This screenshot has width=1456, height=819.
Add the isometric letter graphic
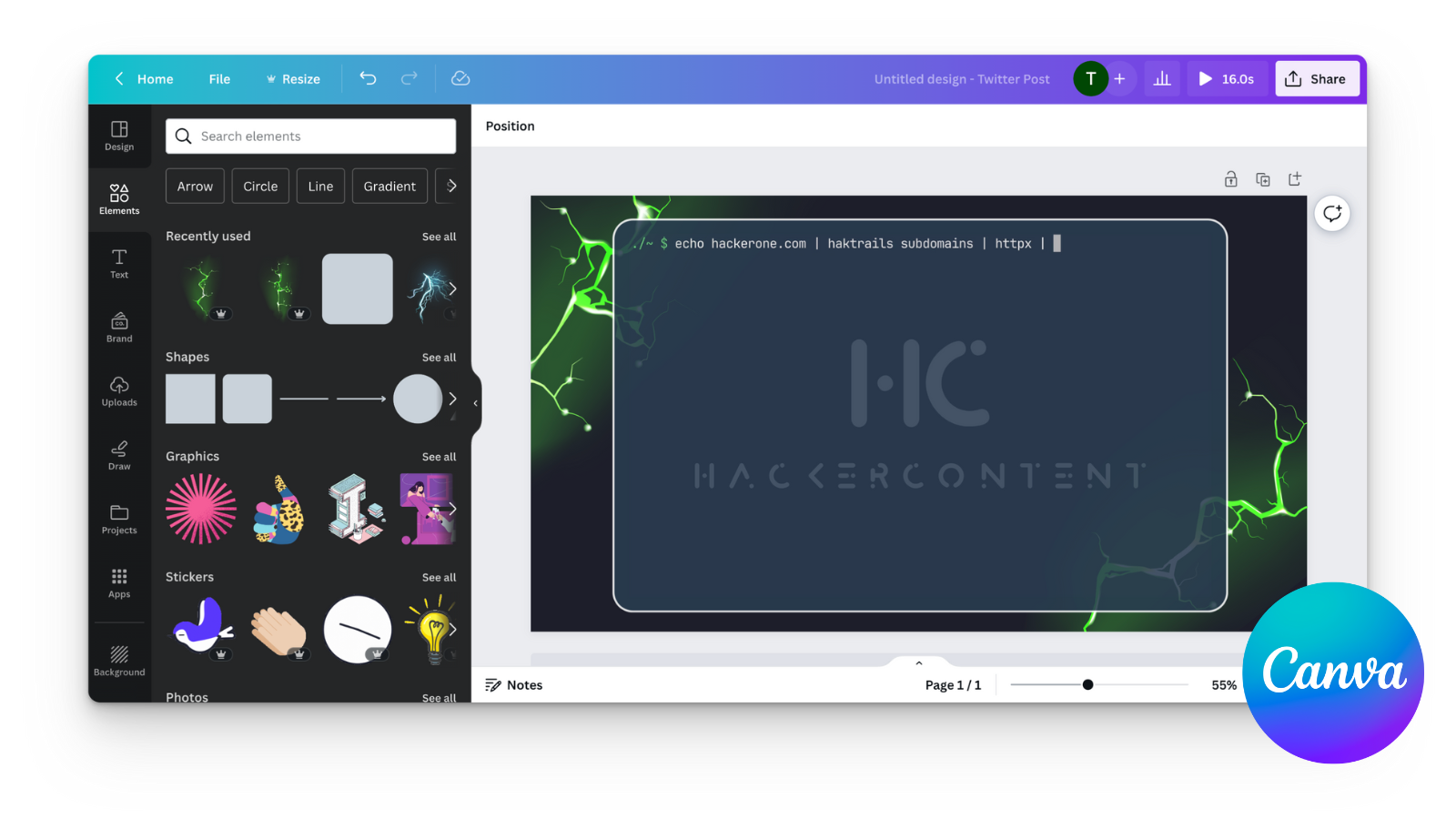pos(355,509)
